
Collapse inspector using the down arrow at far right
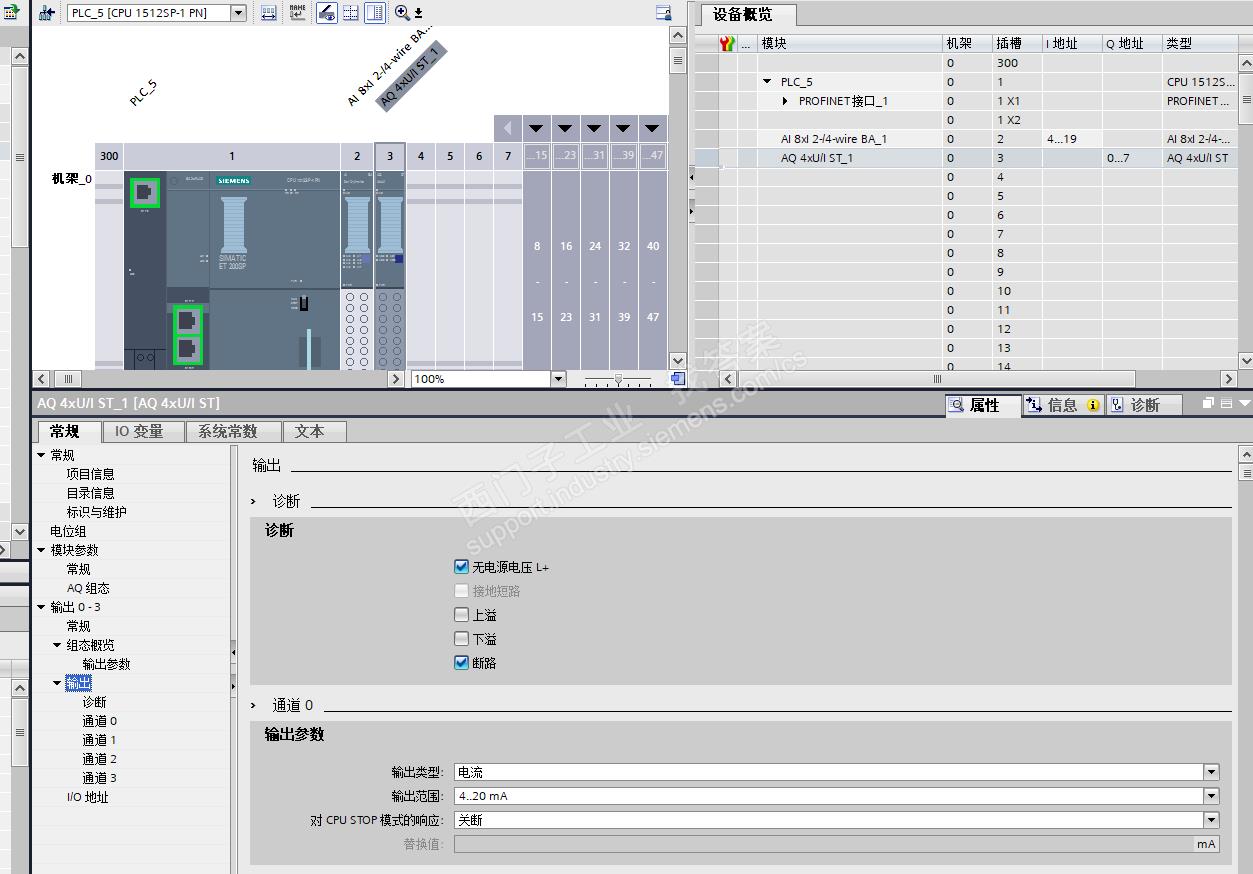(x=1244, y=403)
